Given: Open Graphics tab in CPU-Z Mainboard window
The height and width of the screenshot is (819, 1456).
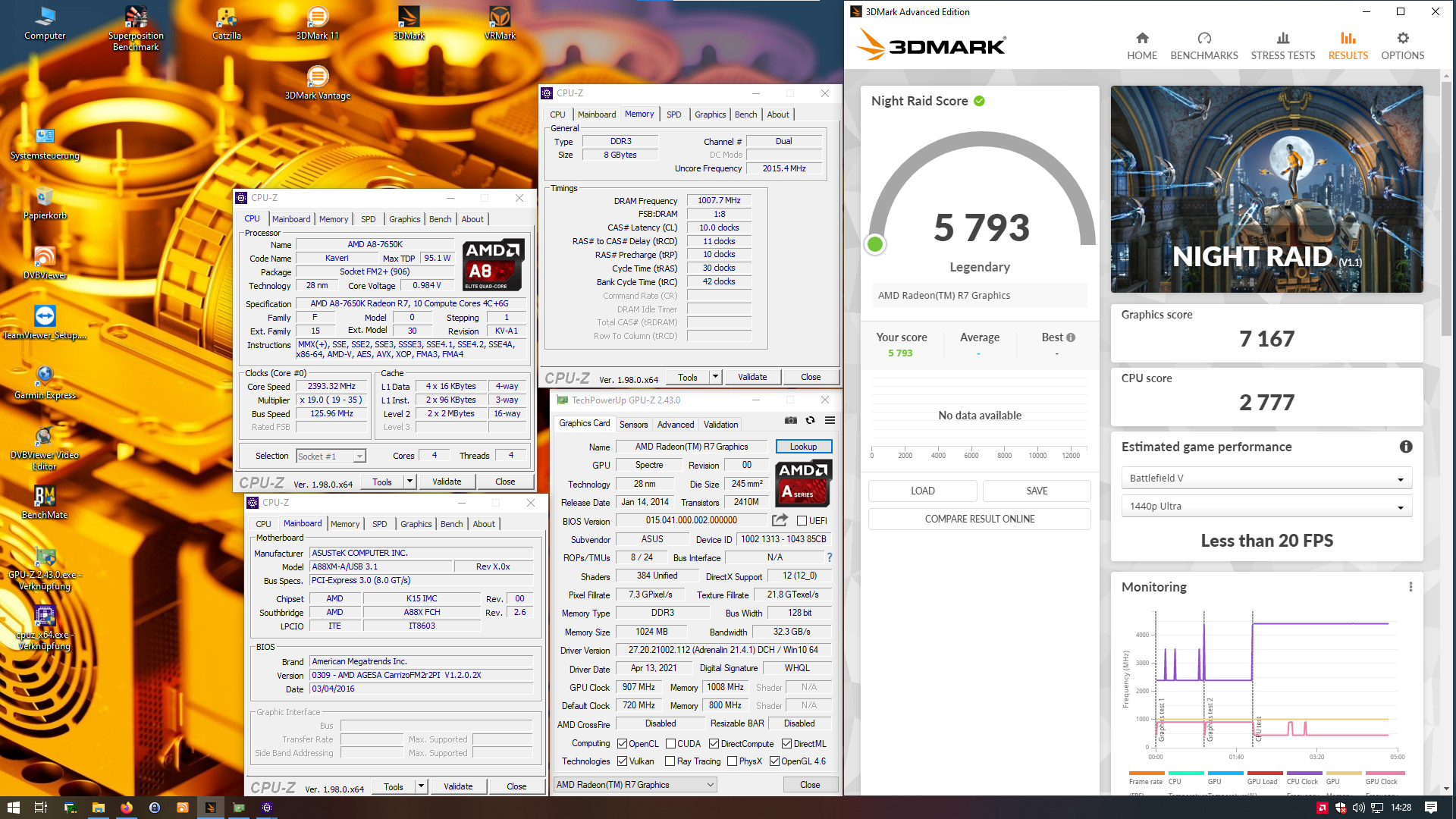Looking at the screenshot, I should [416, 524].
